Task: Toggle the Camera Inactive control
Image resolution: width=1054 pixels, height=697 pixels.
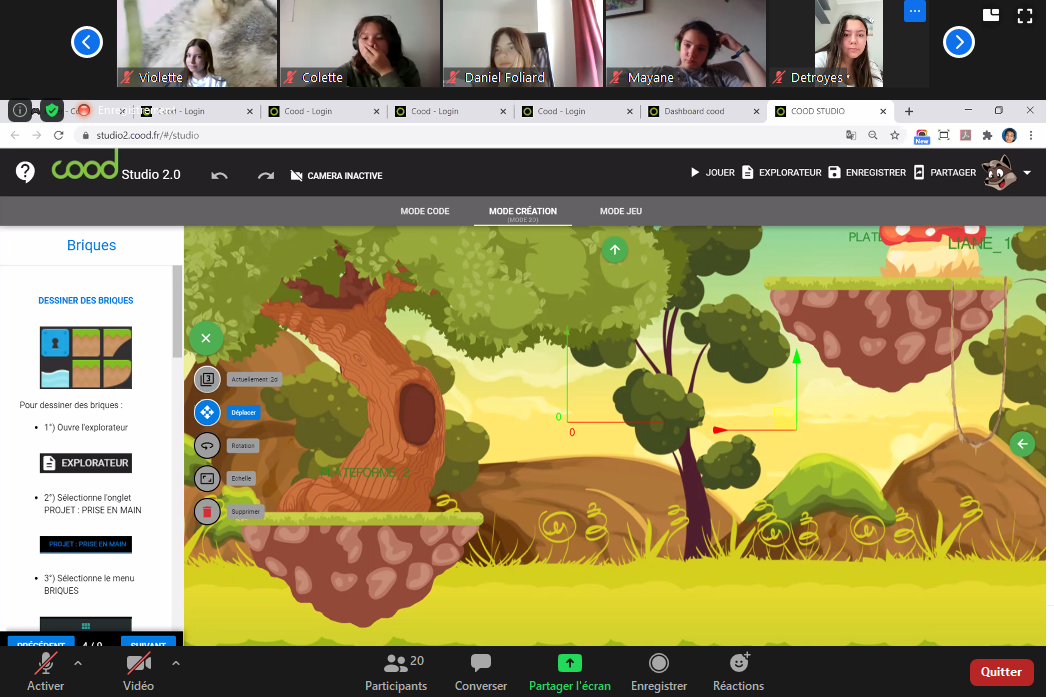Action: tap(336, 176)
